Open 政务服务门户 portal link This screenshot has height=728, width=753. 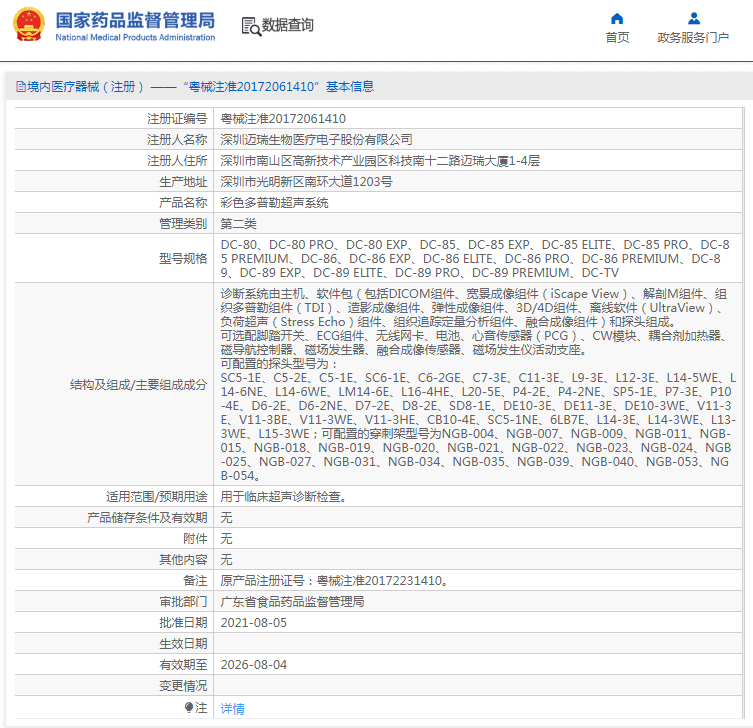point(693,37)
